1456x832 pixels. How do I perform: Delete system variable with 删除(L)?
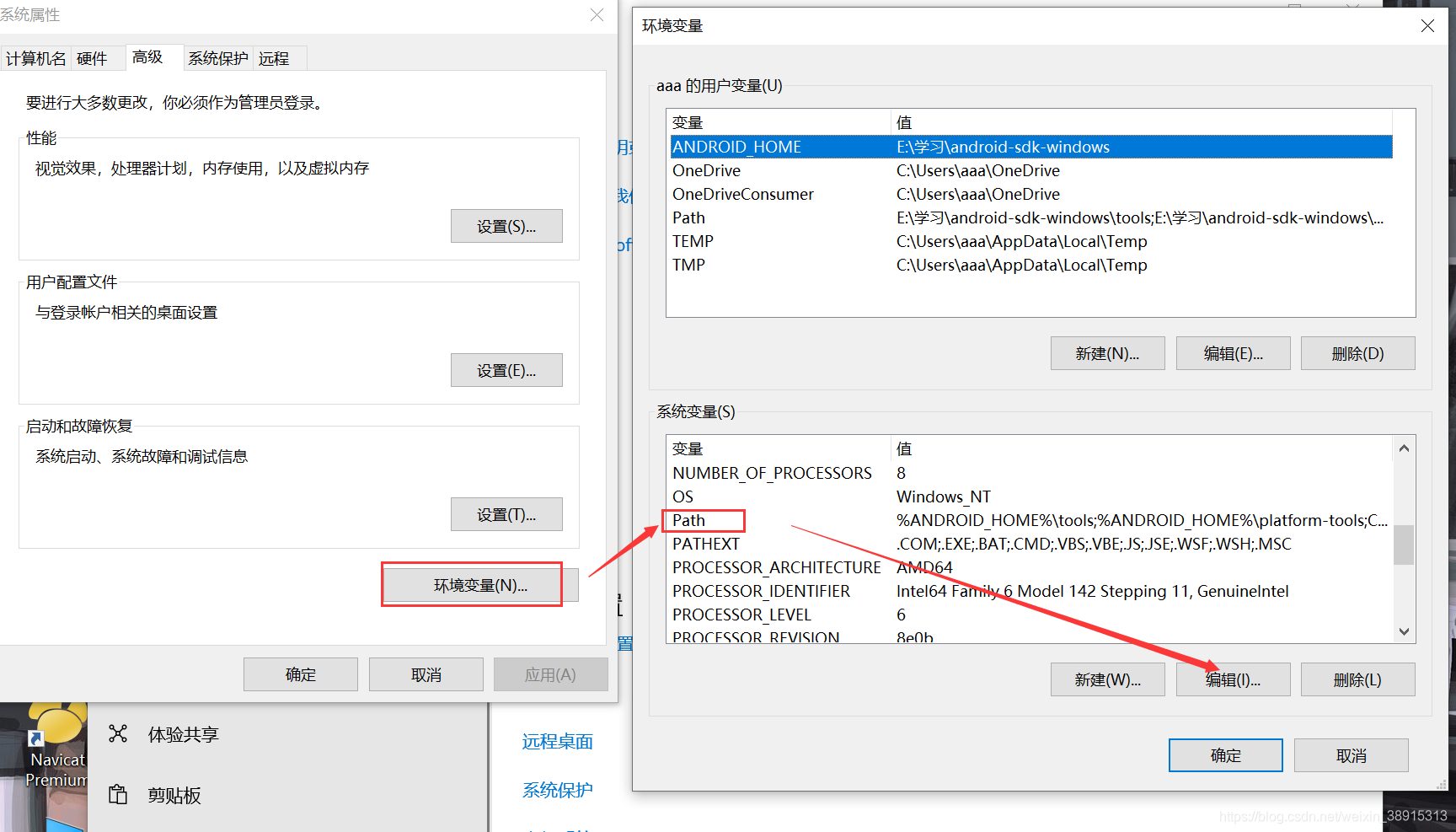point(1357,679)
